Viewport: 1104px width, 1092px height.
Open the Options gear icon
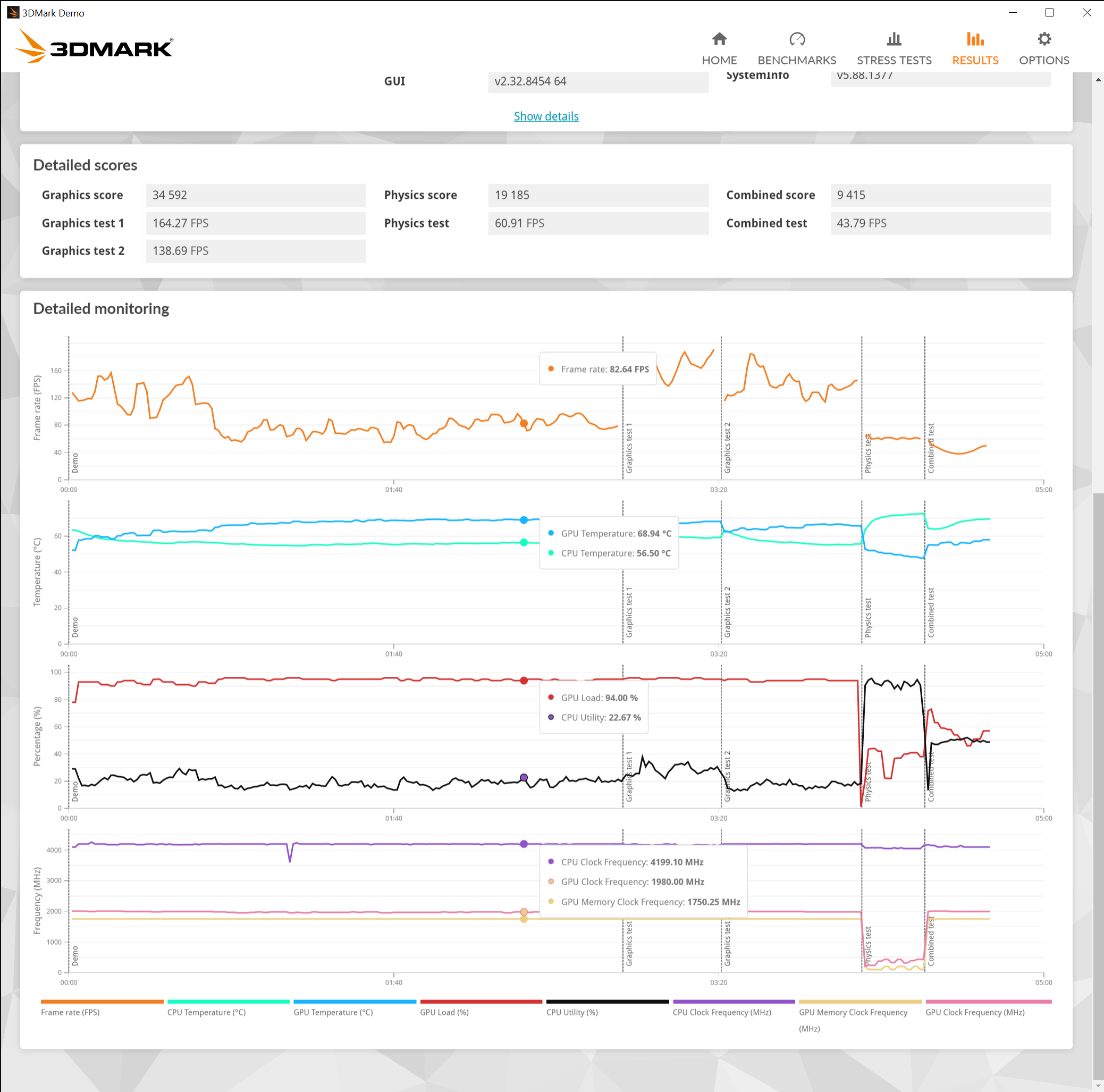click(1044, 39)
